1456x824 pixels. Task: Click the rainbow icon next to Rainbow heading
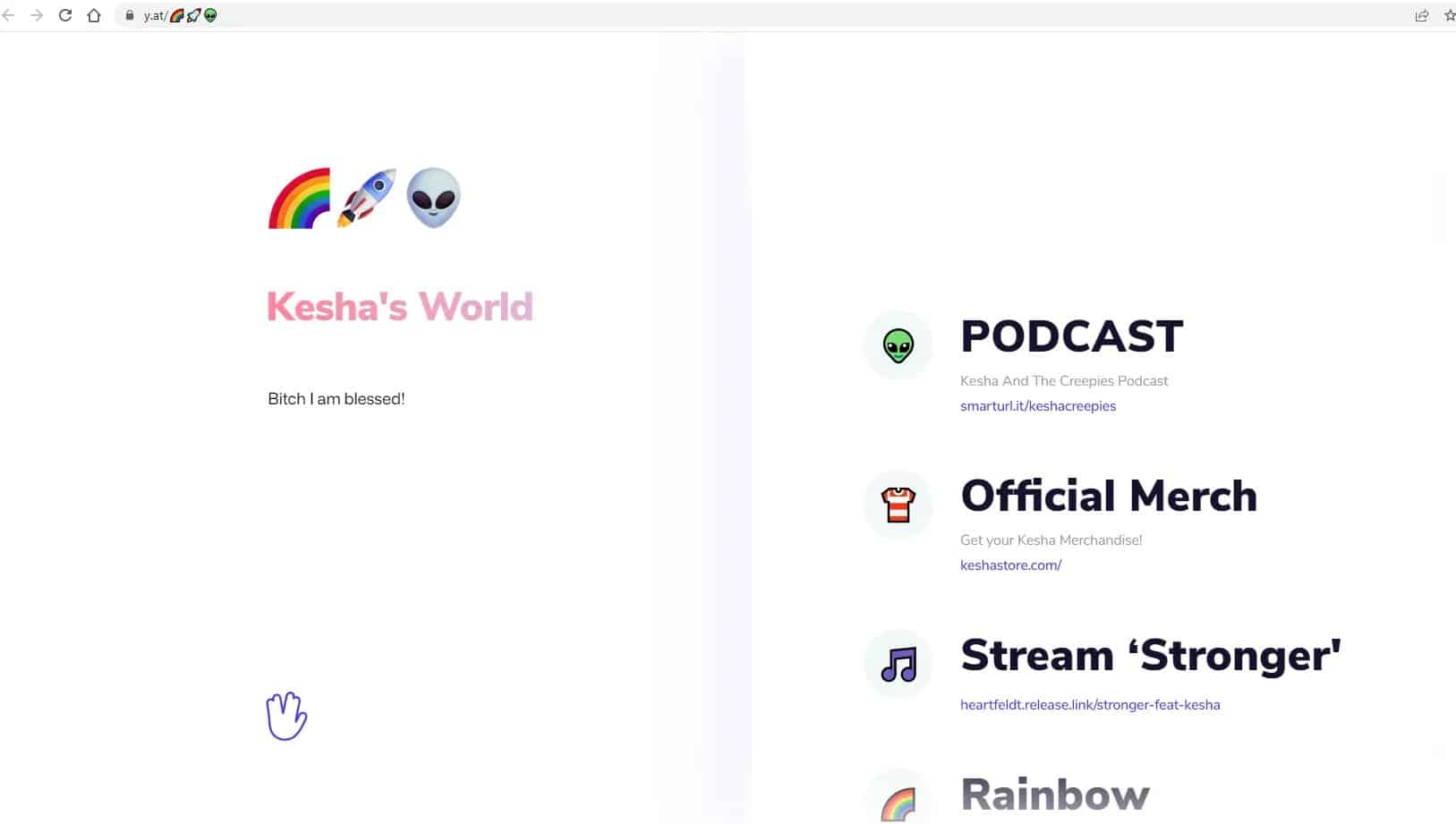(x=898, y=803)
